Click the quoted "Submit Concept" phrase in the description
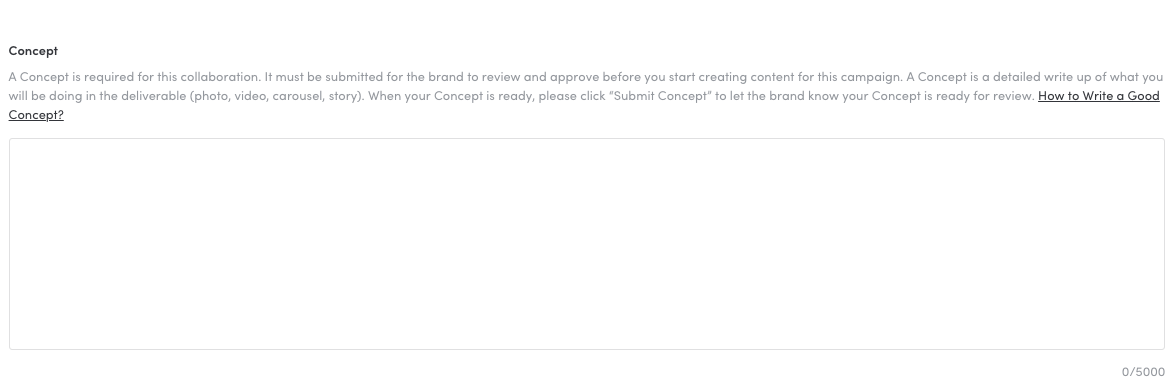The width and height of the screenshot is (1175, 388). click(660, 96)
